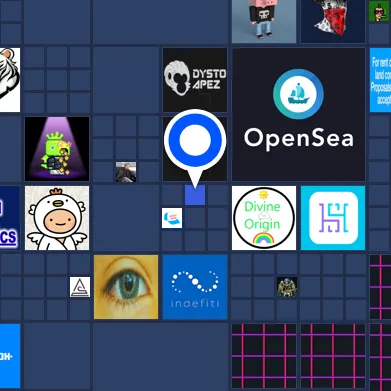Image resolution: width=391 pixels, height=391 pixels.
Task: Click the small photo of person tile
Action: point(126,172)
